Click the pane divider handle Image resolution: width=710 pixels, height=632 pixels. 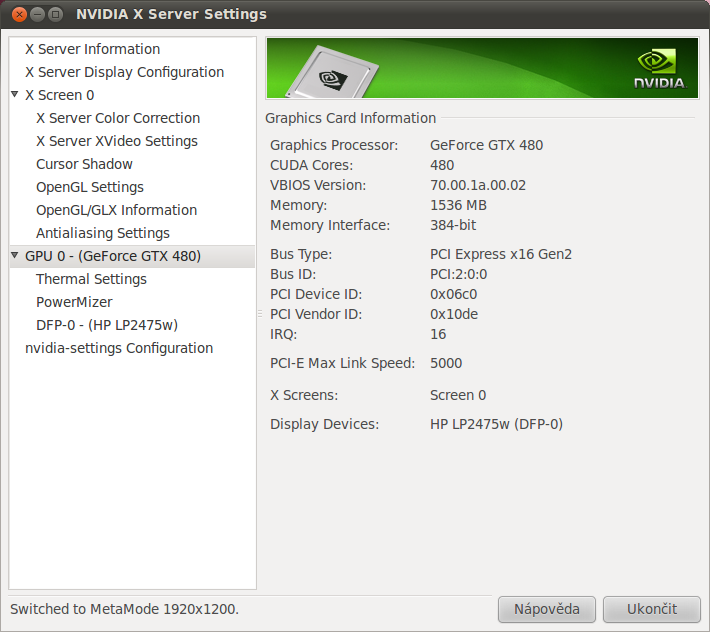point(260,313)
